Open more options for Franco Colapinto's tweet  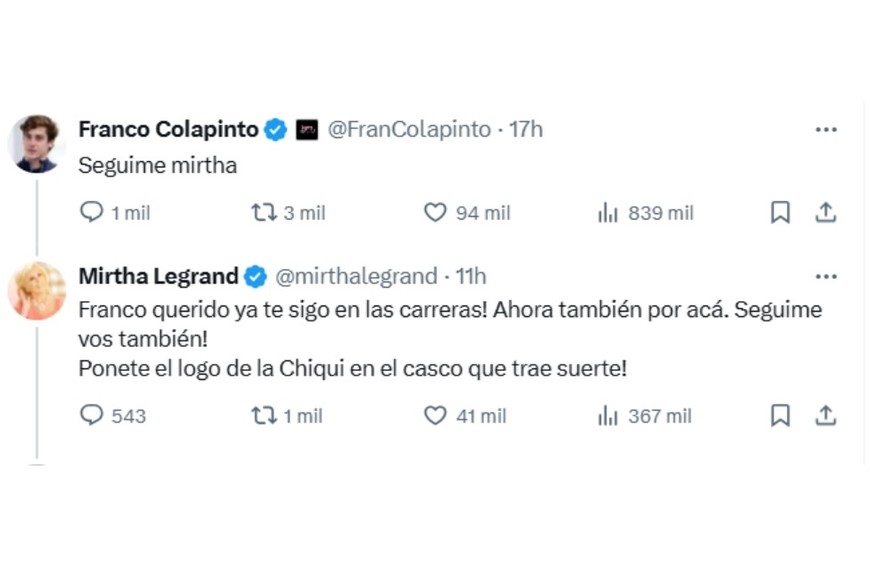[x=825, y=129]
